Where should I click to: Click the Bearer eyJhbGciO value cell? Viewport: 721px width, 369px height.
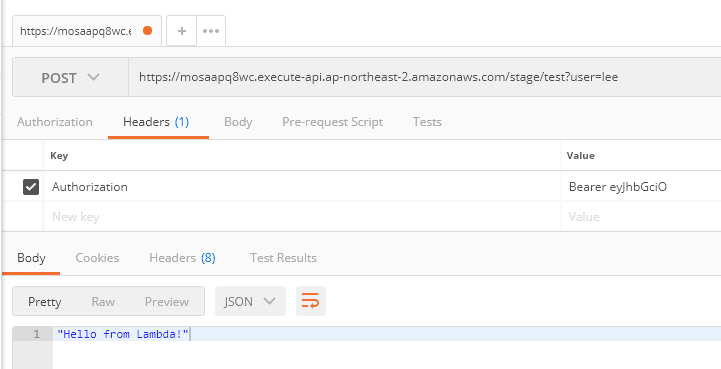pyautogui.click(x=641, y=187)
